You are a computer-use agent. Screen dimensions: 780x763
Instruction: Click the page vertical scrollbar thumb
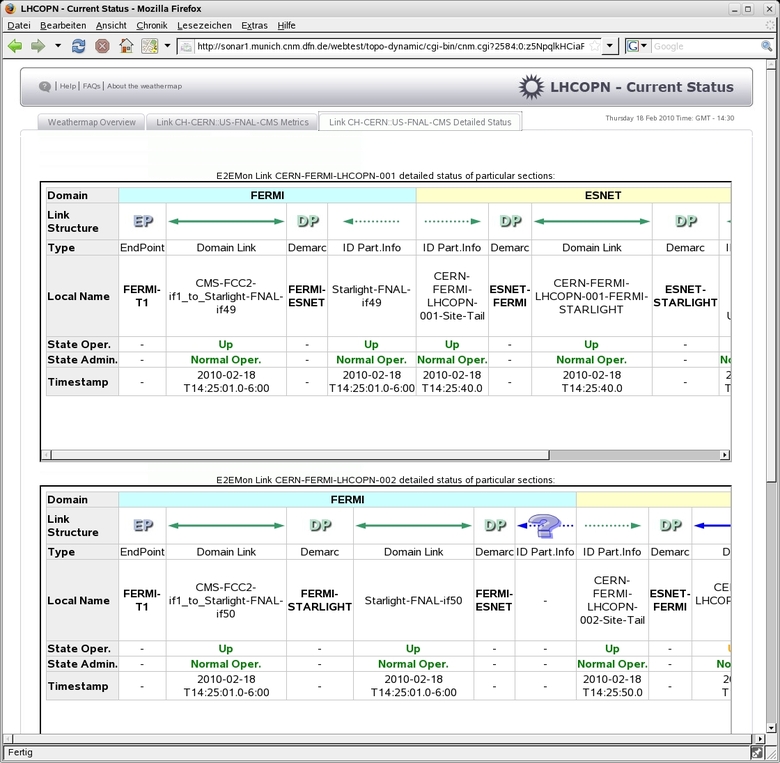pos(771,275)
